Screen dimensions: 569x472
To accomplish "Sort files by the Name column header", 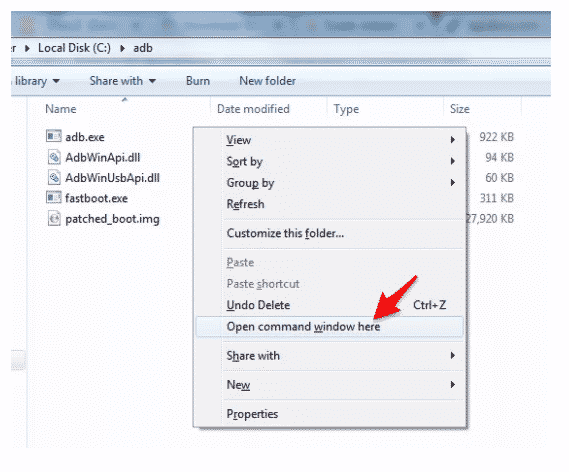I will click(61, 109).
